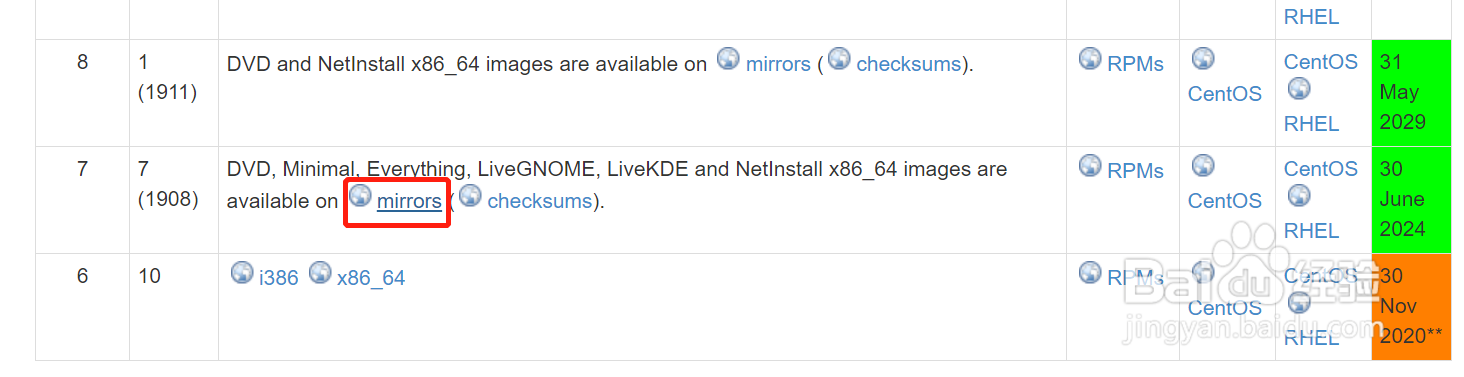The width and height of the screenshot is (1464, 377).
Task: Click globe icon beside RPMs in version 8 row
Action: [x=1090, y=58]
